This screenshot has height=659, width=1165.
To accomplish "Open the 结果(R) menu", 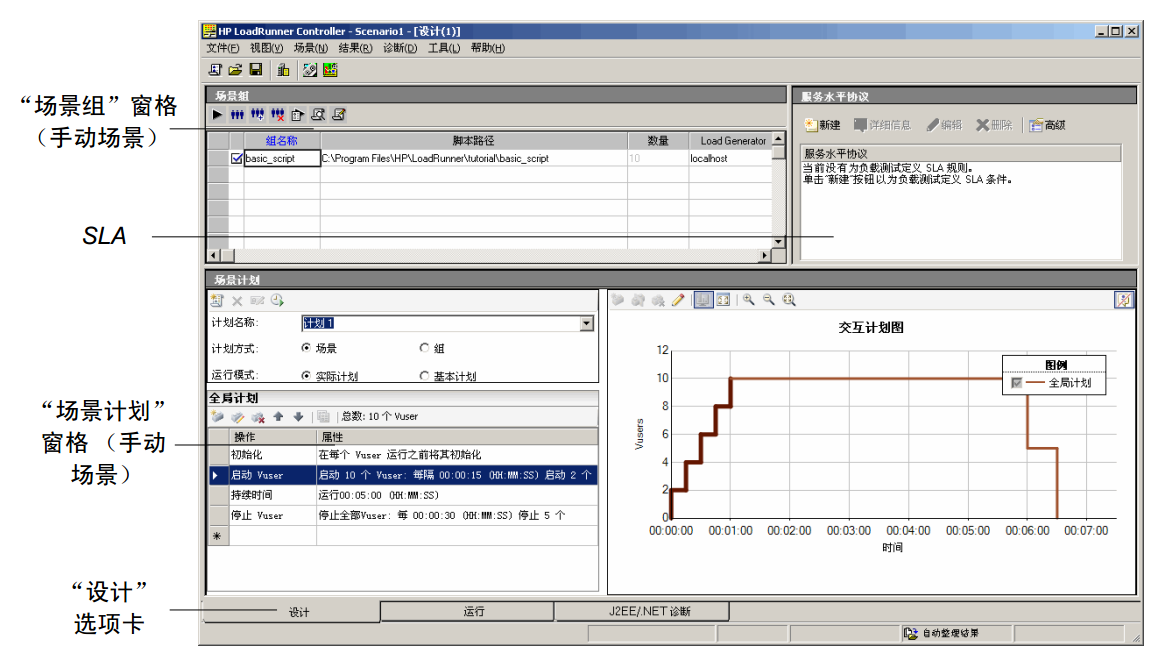I will [355, 48].
